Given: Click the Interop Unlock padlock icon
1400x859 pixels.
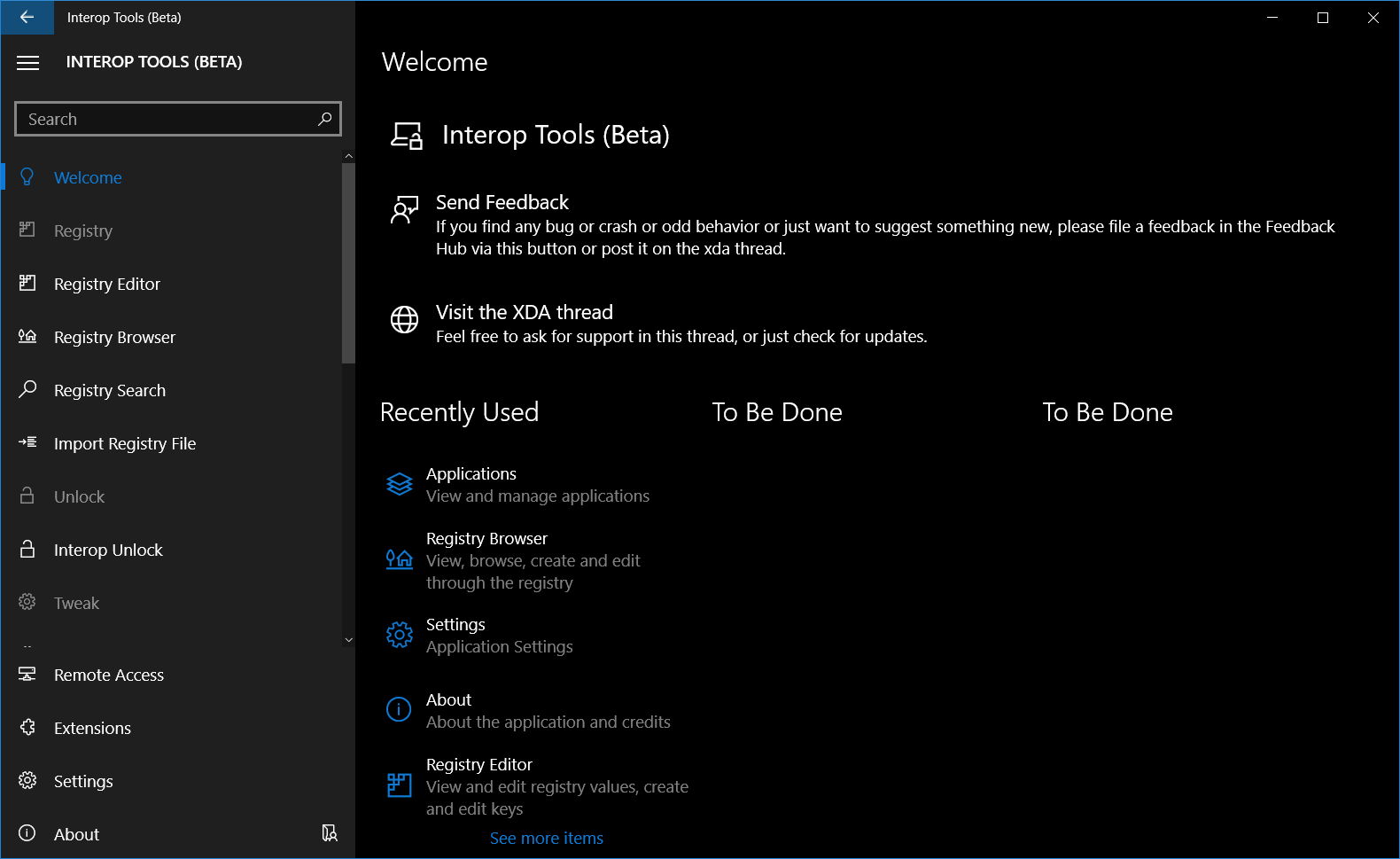Looking at the screenshot, I should 27,549.
